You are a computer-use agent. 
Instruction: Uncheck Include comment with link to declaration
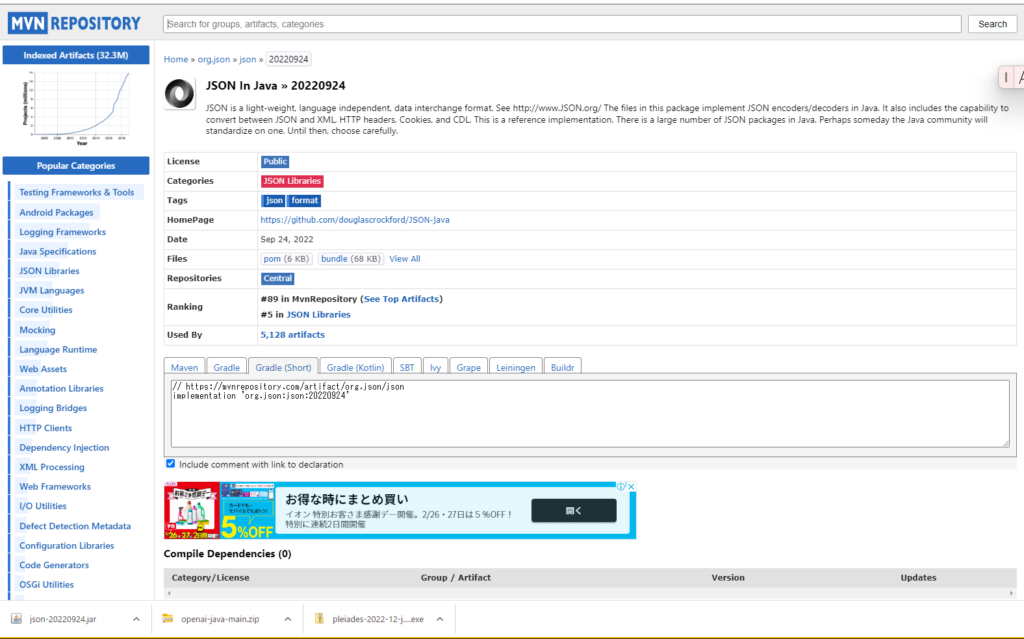click(x=170, y=463)
